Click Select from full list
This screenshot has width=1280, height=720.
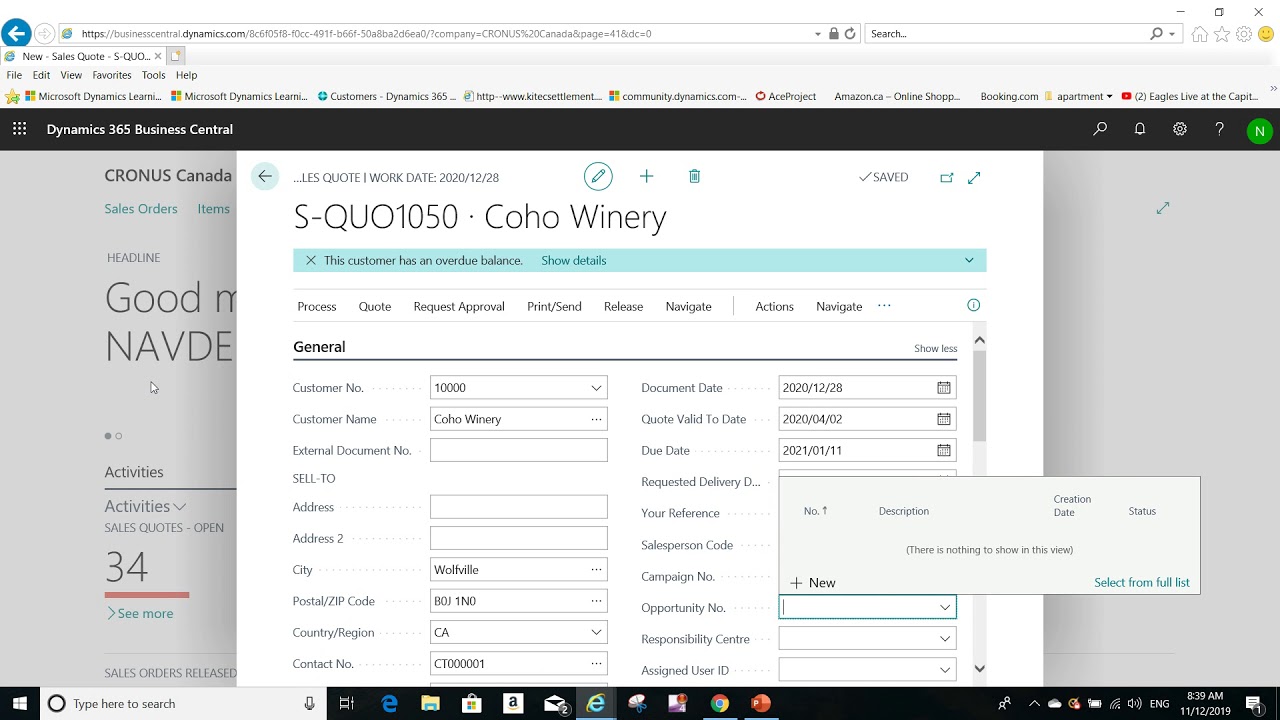coord(1142,583)
